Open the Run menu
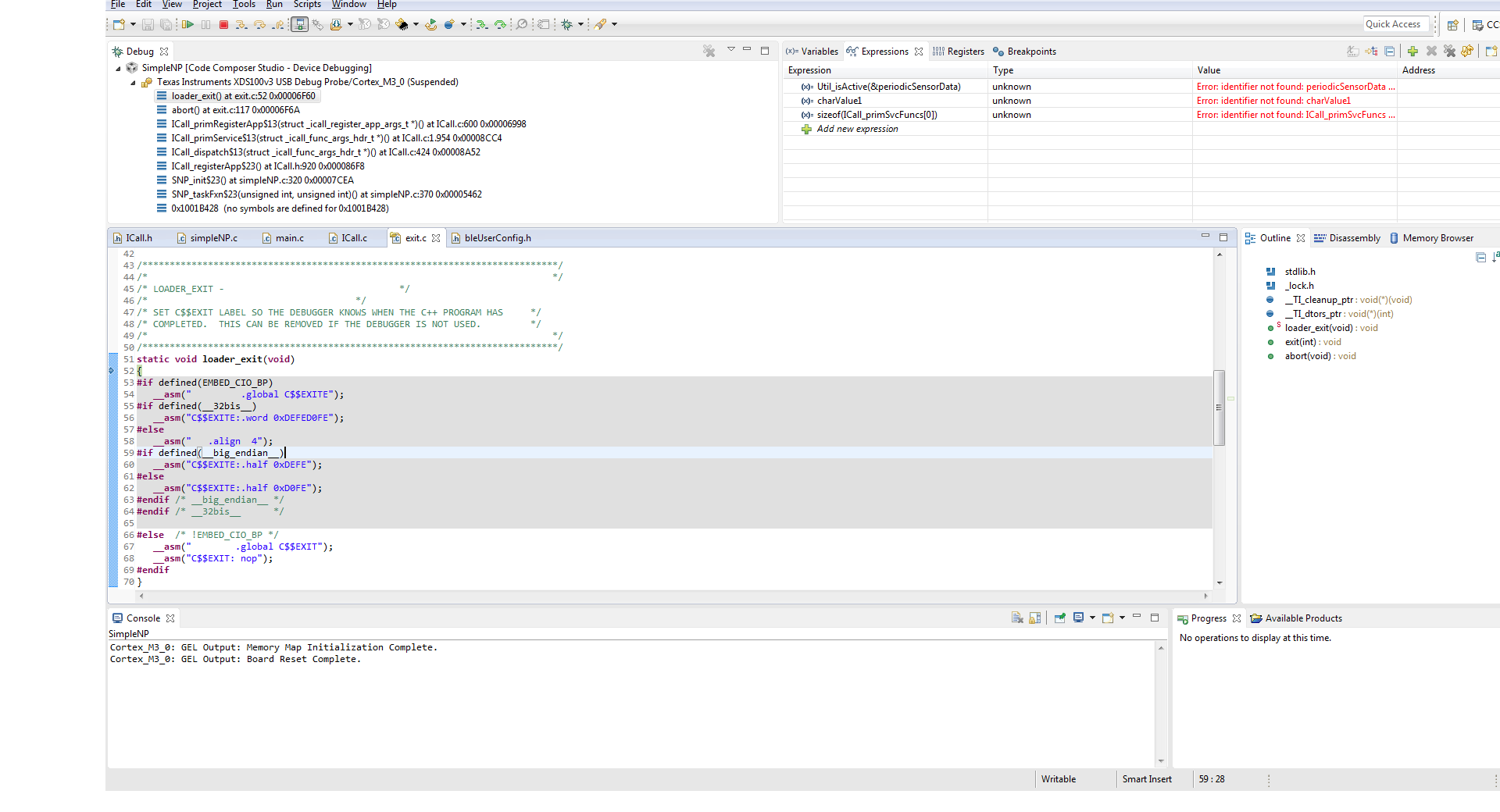 click(x=274, y=5)
